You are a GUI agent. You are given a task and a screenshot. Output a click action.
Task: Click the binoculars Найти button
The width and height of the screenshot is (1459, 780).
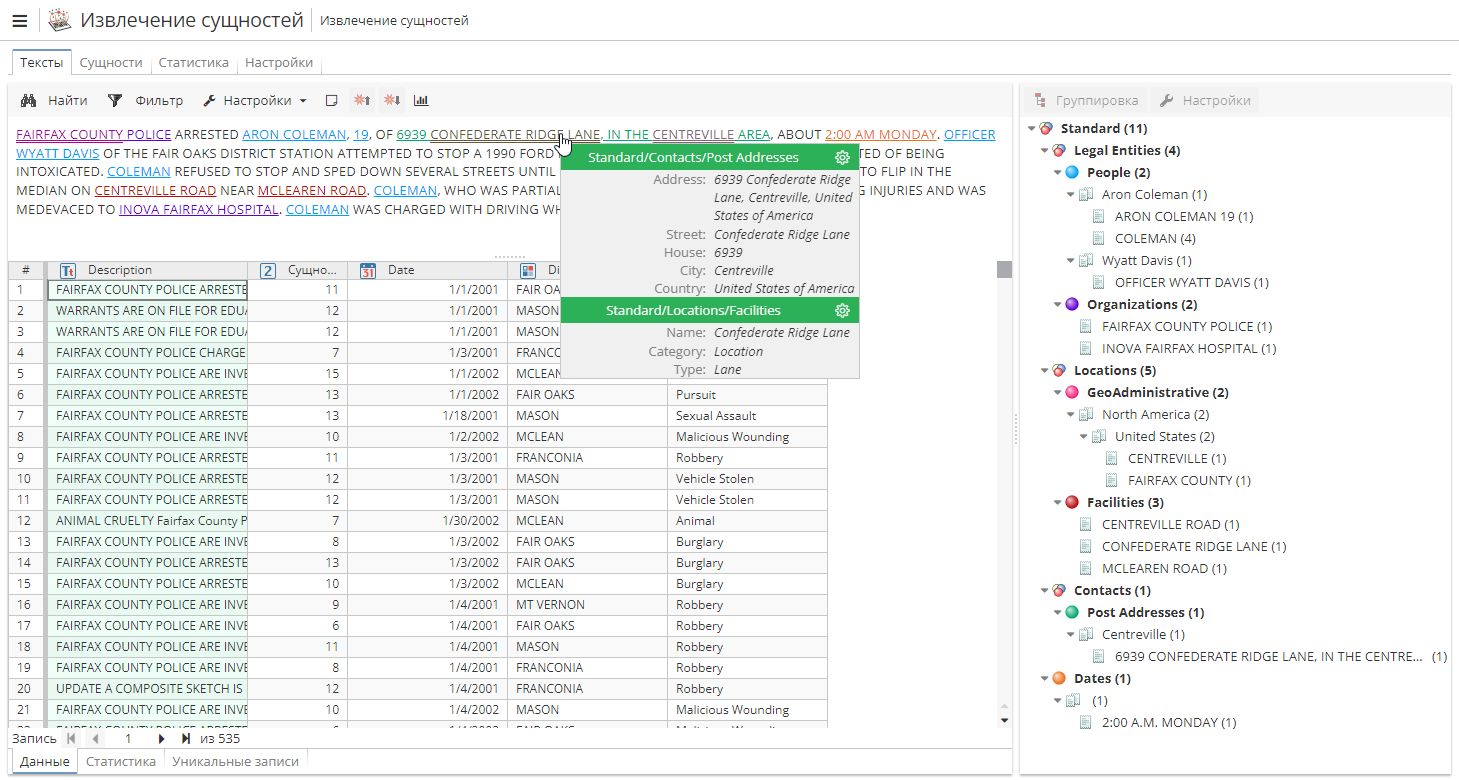point(54,100)
